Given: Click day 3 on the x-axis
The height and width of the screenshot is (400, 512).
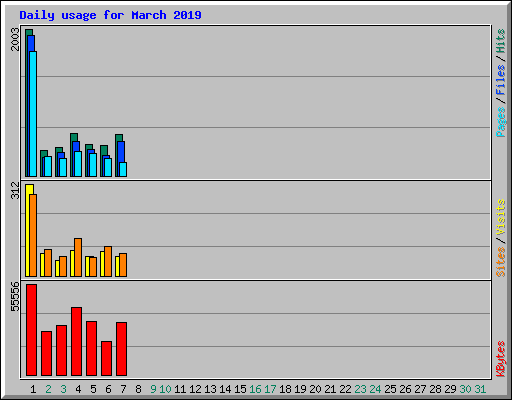Looking at the screenshot, I should click(x=63, y=389).
